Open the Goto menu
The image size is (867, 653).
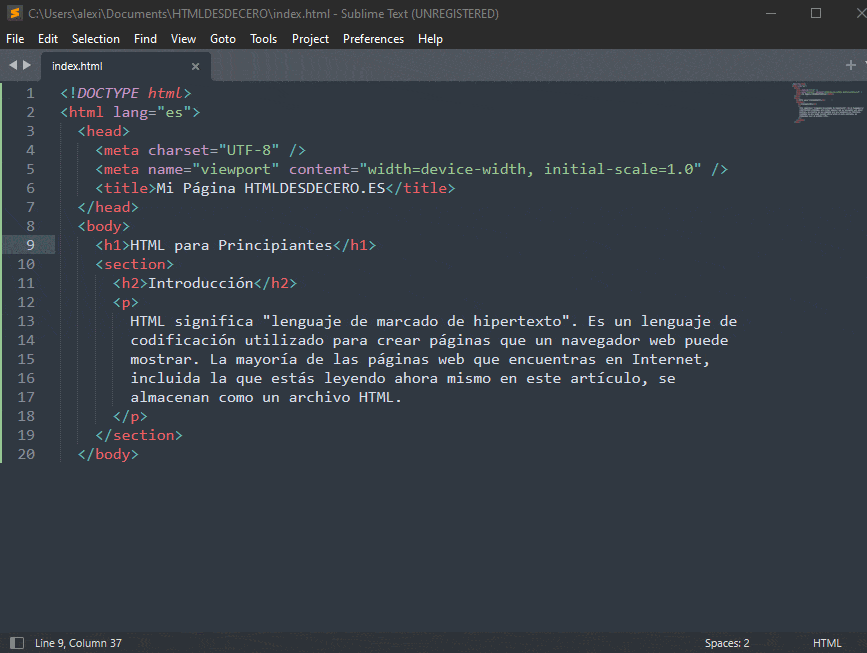click(x=222, y=38)
